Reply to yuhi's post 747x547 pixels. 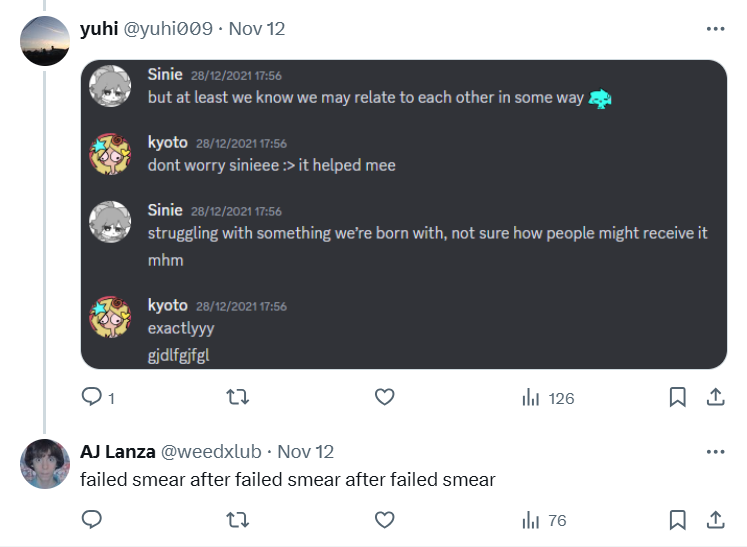[98, 397]
